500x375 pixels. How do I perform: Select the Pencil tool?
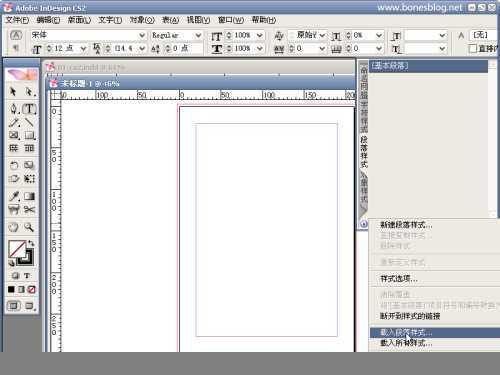click(14, 122)
